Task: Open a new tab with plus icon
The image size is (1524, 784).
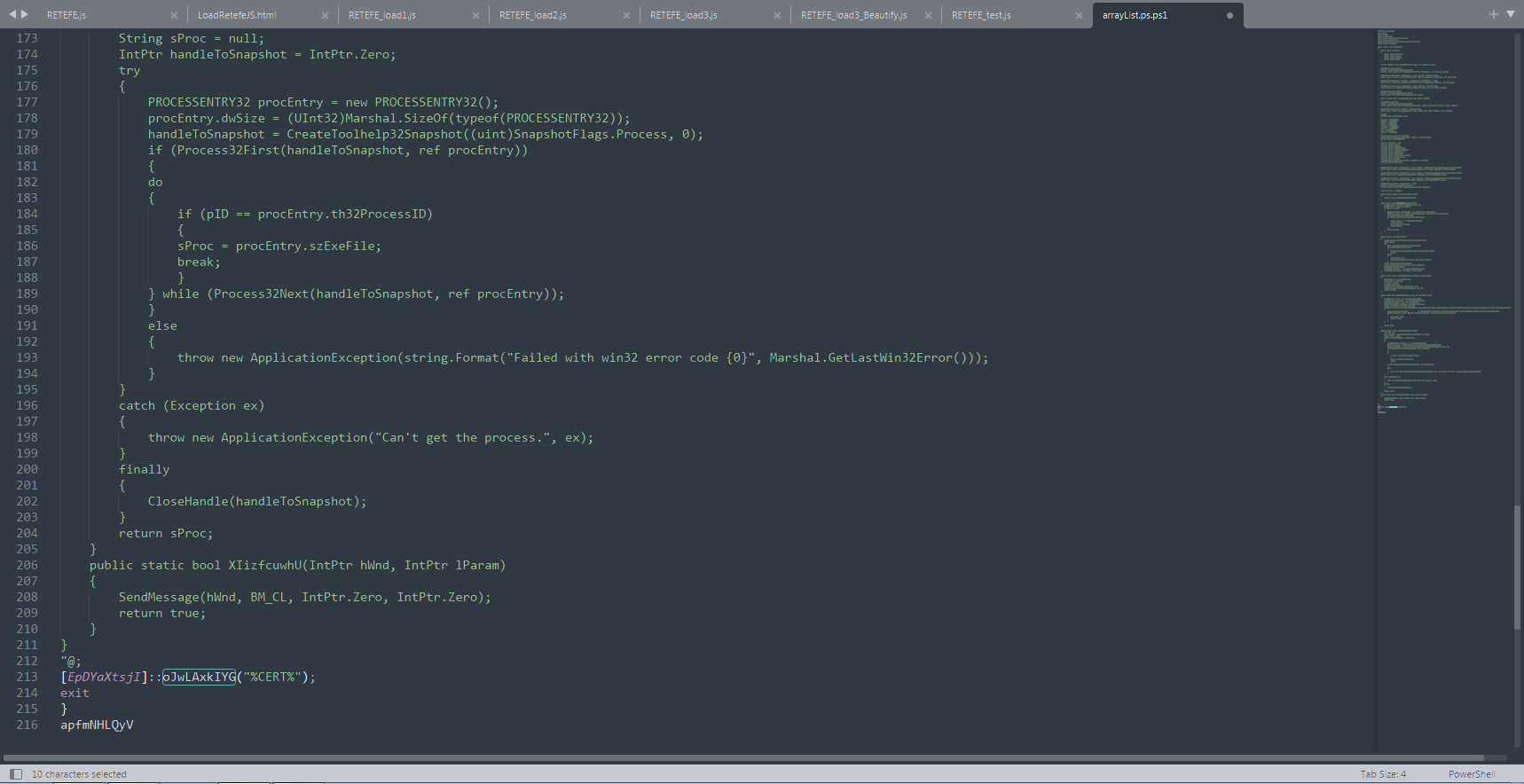Action: 1494,14
